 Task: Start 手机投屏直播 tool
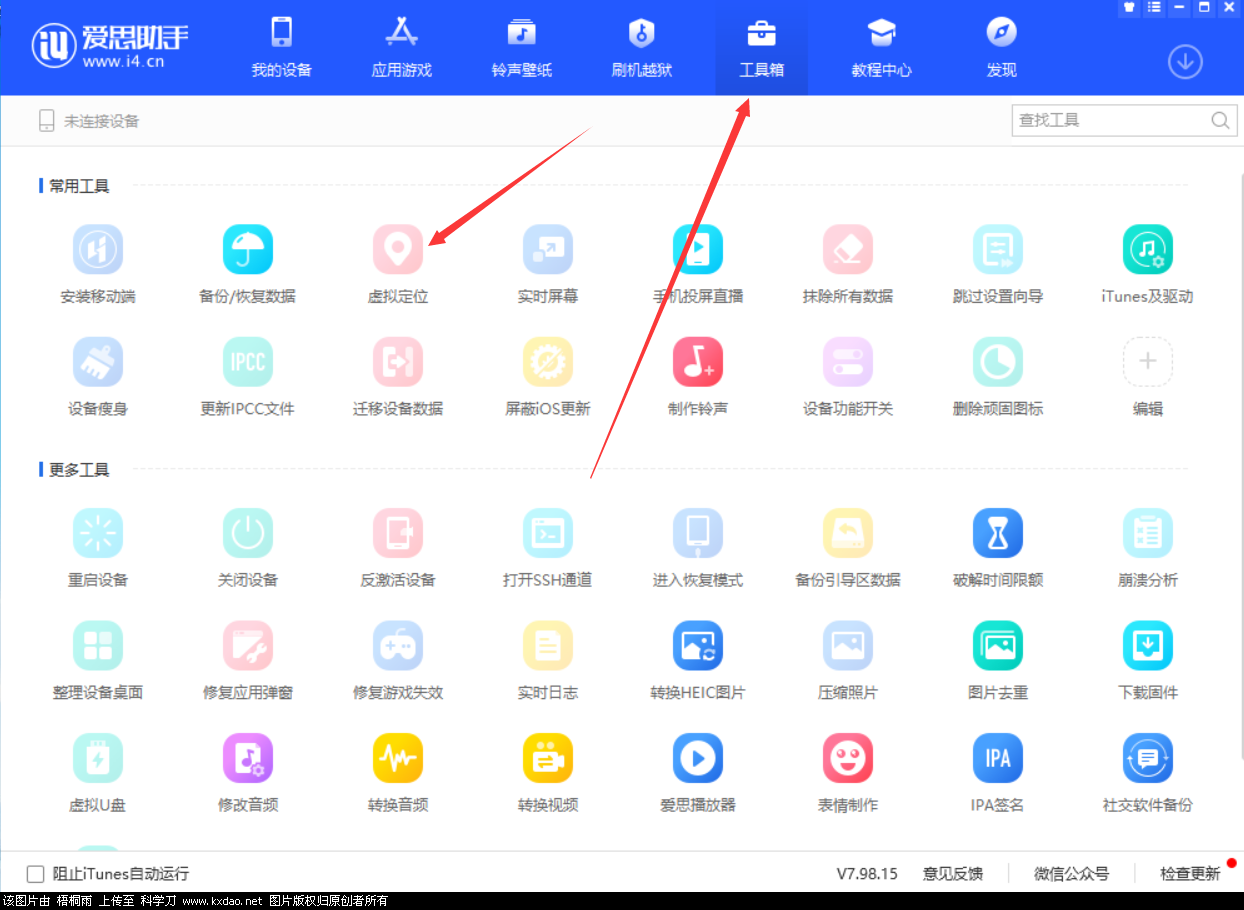[698, 249]
